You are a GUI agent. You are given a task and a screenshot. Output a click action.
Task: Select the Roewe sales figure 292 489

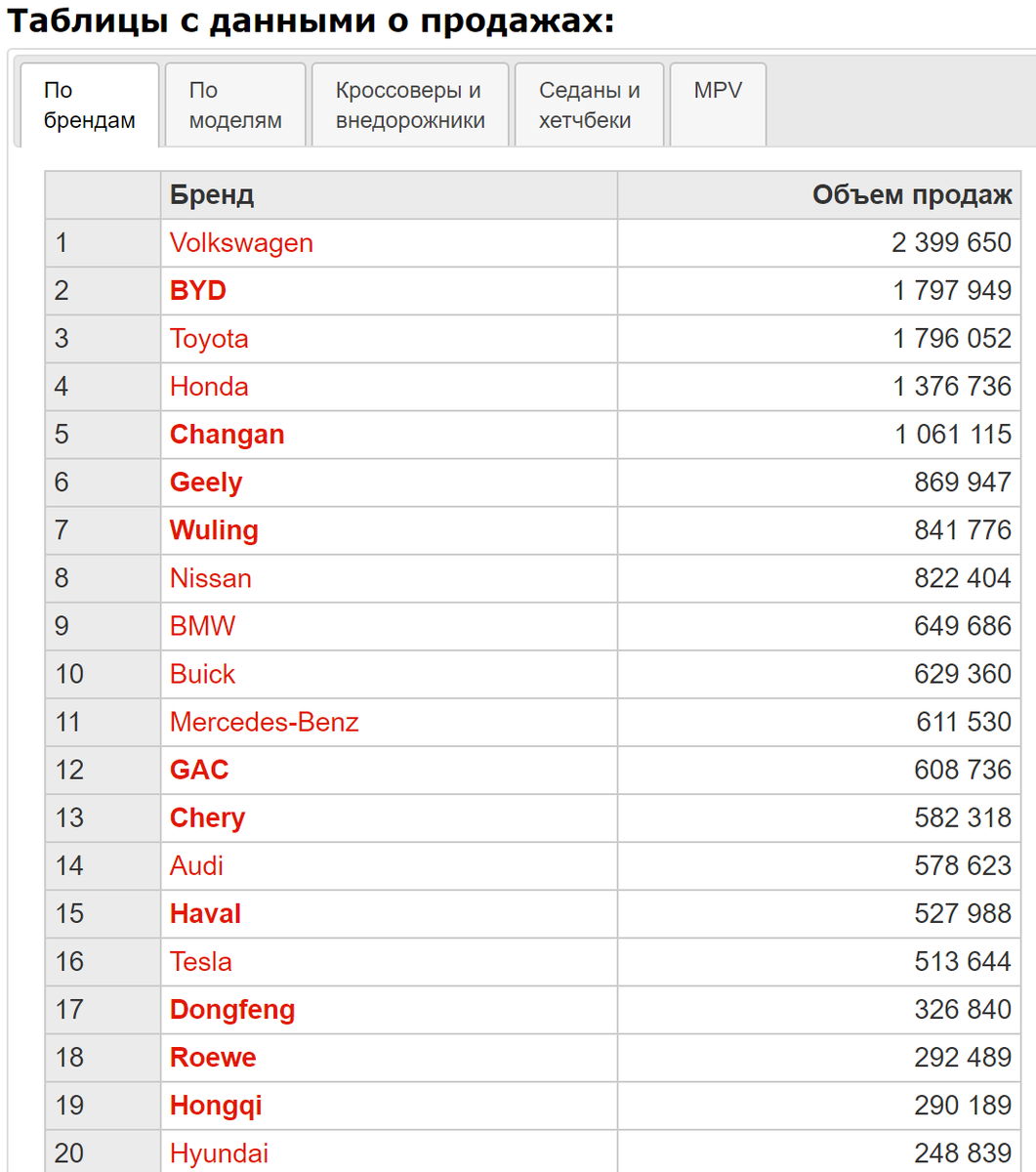[963, 1057]
